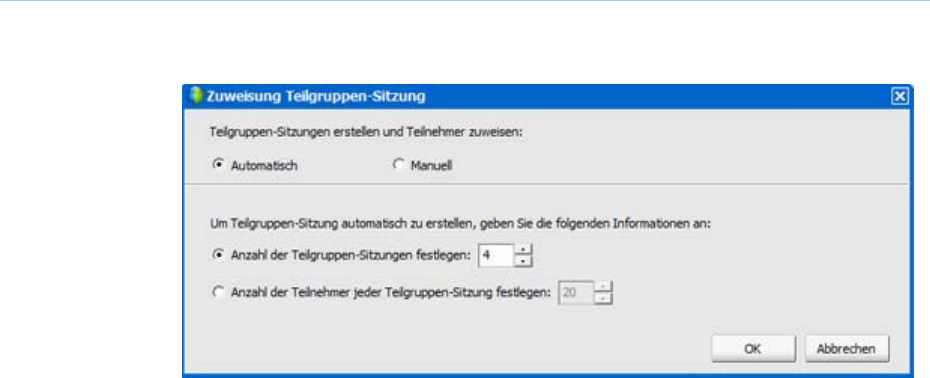The height and width of the screenshot is (378, 930).
Task: Select the Automatisch radio button
Action: (x=217, y=165)
